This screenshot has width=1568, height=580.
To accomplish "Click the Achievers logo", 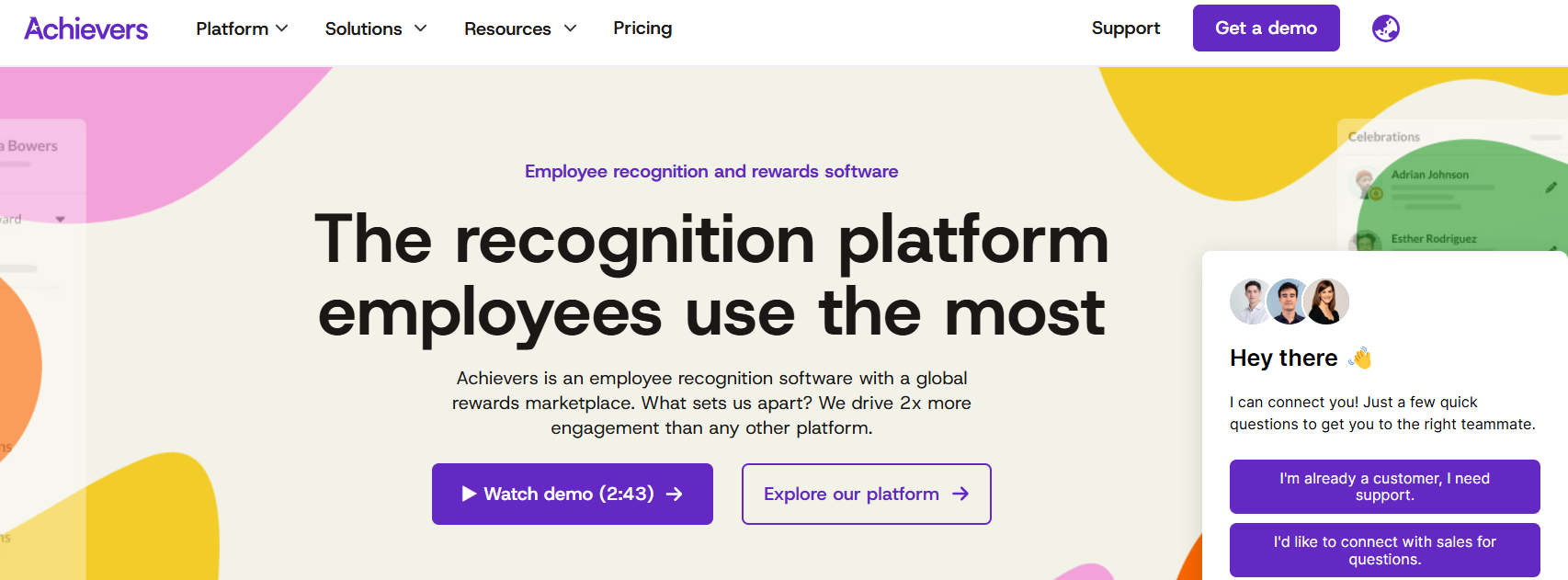I will 85,28.
